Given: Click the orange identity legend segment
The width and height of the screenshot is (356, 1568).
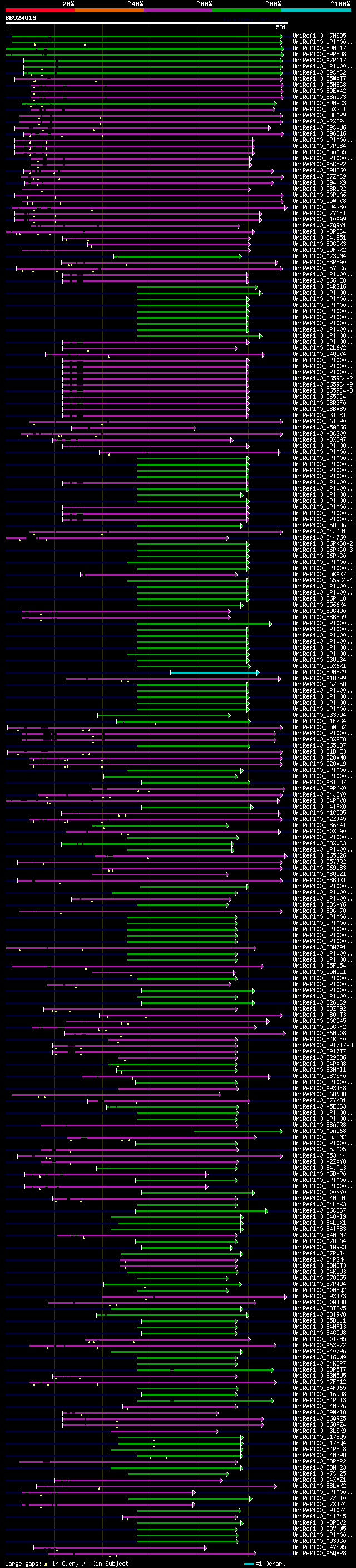Looking at the screenshot, I should click(109, 10).
